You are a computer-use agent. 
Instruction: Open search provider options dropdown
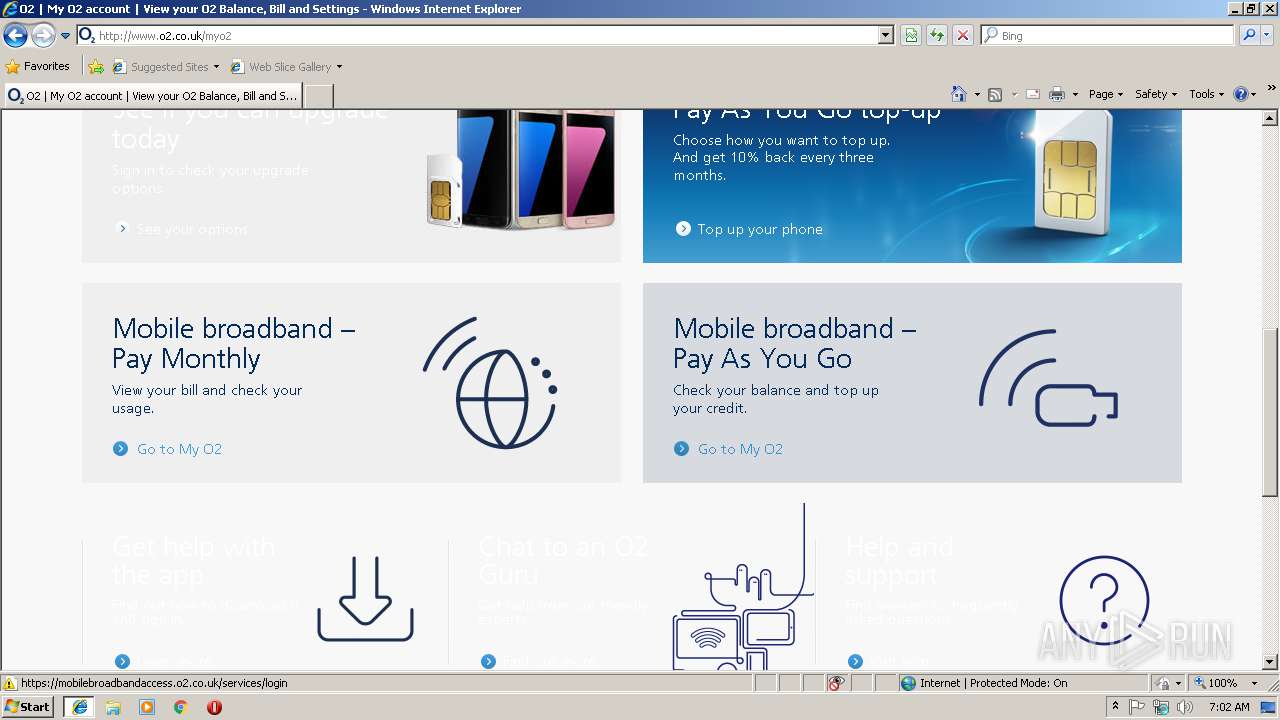point(1267,36)
